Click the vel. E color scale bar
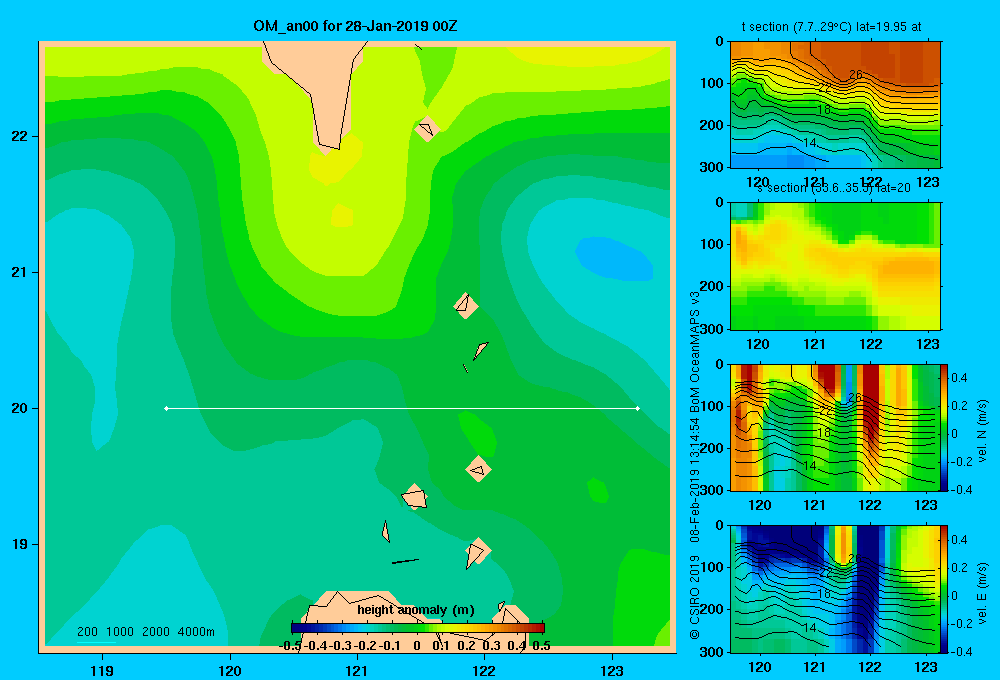This screenshot has width=1000, height=680. point(944,589)
